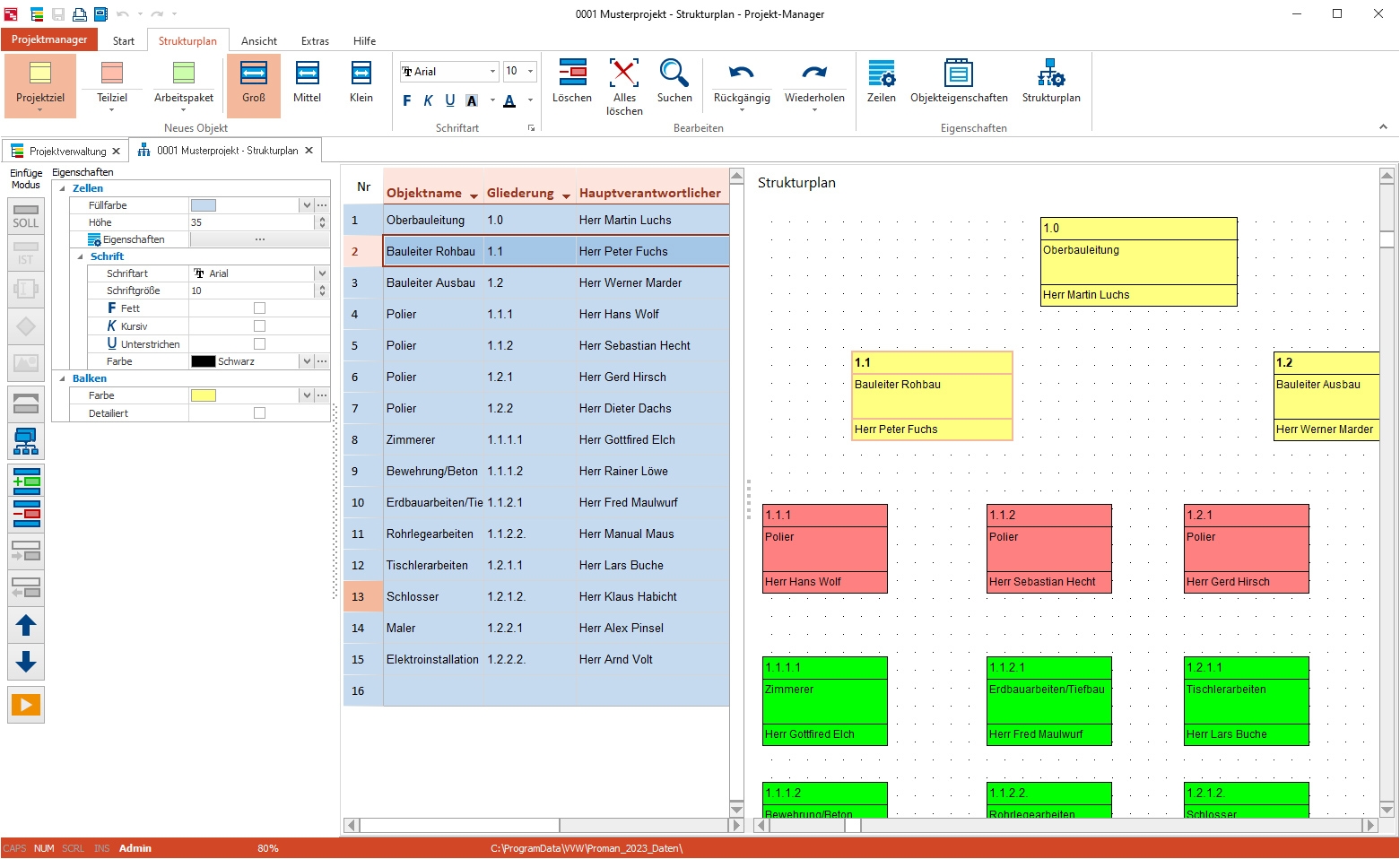Click the orange play button in left toolbar
Viewport: 1400px width, 859px height.
pos(26,705)
